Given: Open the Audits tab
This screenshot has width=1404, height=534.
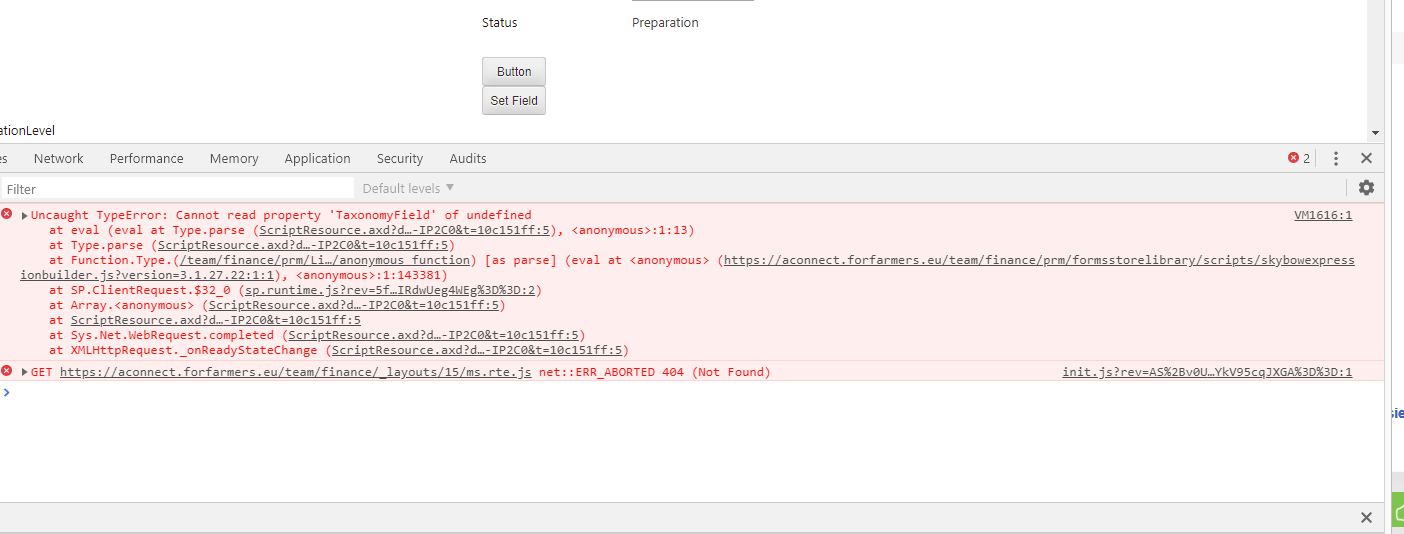Looking at the screenshot, I should click(467, 158).
